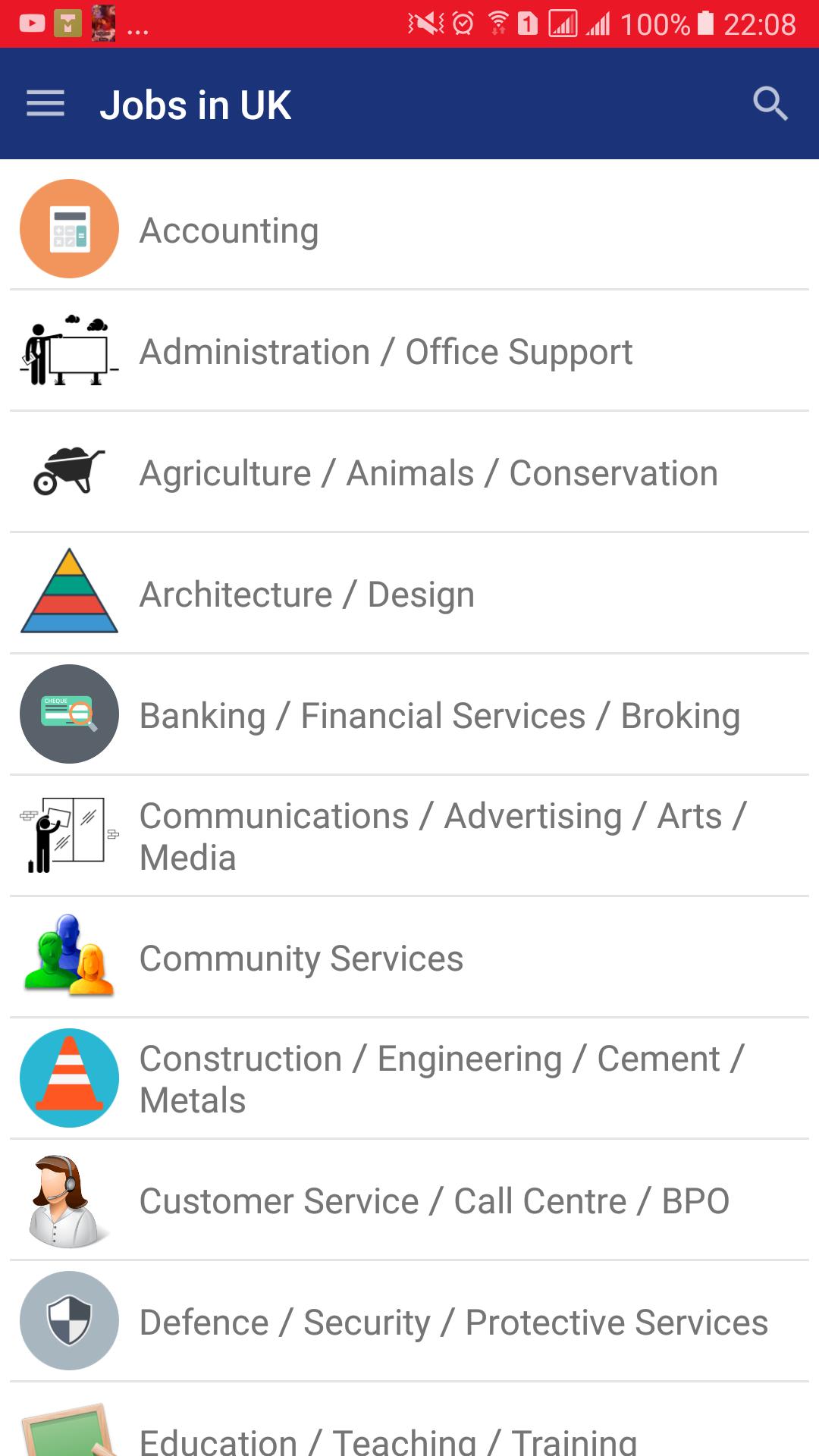Choose Customer Service / Call Centre / BPO
This screenshot has width=819, height=1456.
409,1200
